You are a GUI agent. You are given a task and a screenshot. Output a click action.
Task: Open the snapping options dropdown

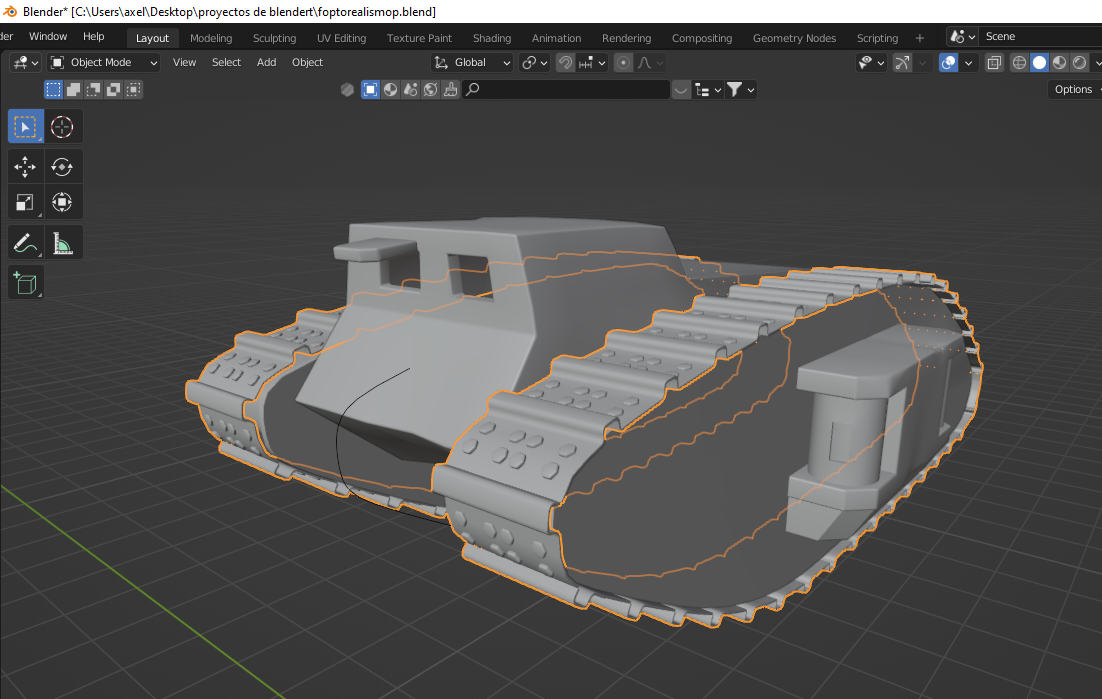pos(592,63)
